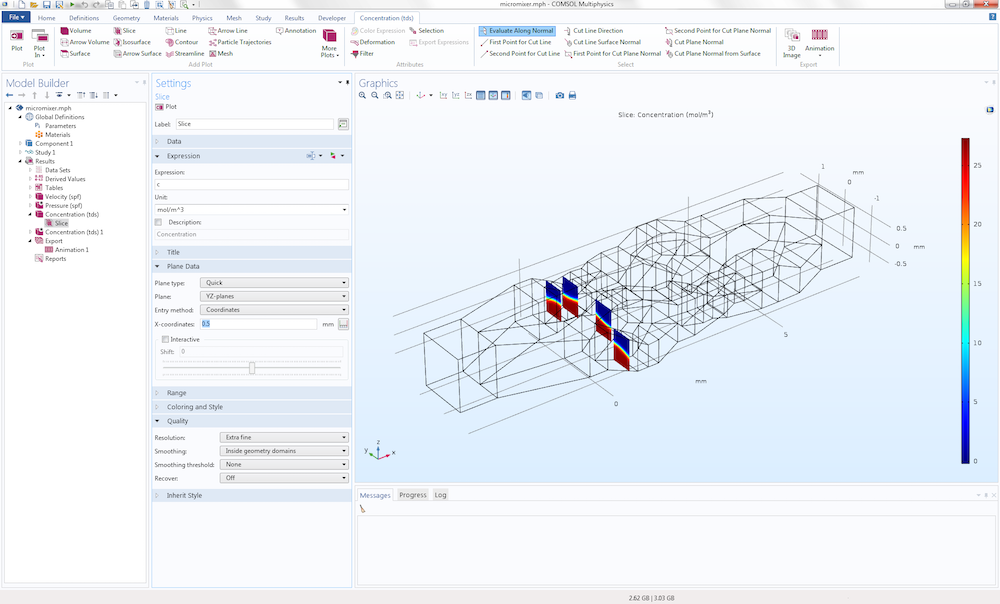Take an image snapshot with the camera icon
Image resolution: width=1000 pixels, height=604 pixels.
tap(560, 96)
